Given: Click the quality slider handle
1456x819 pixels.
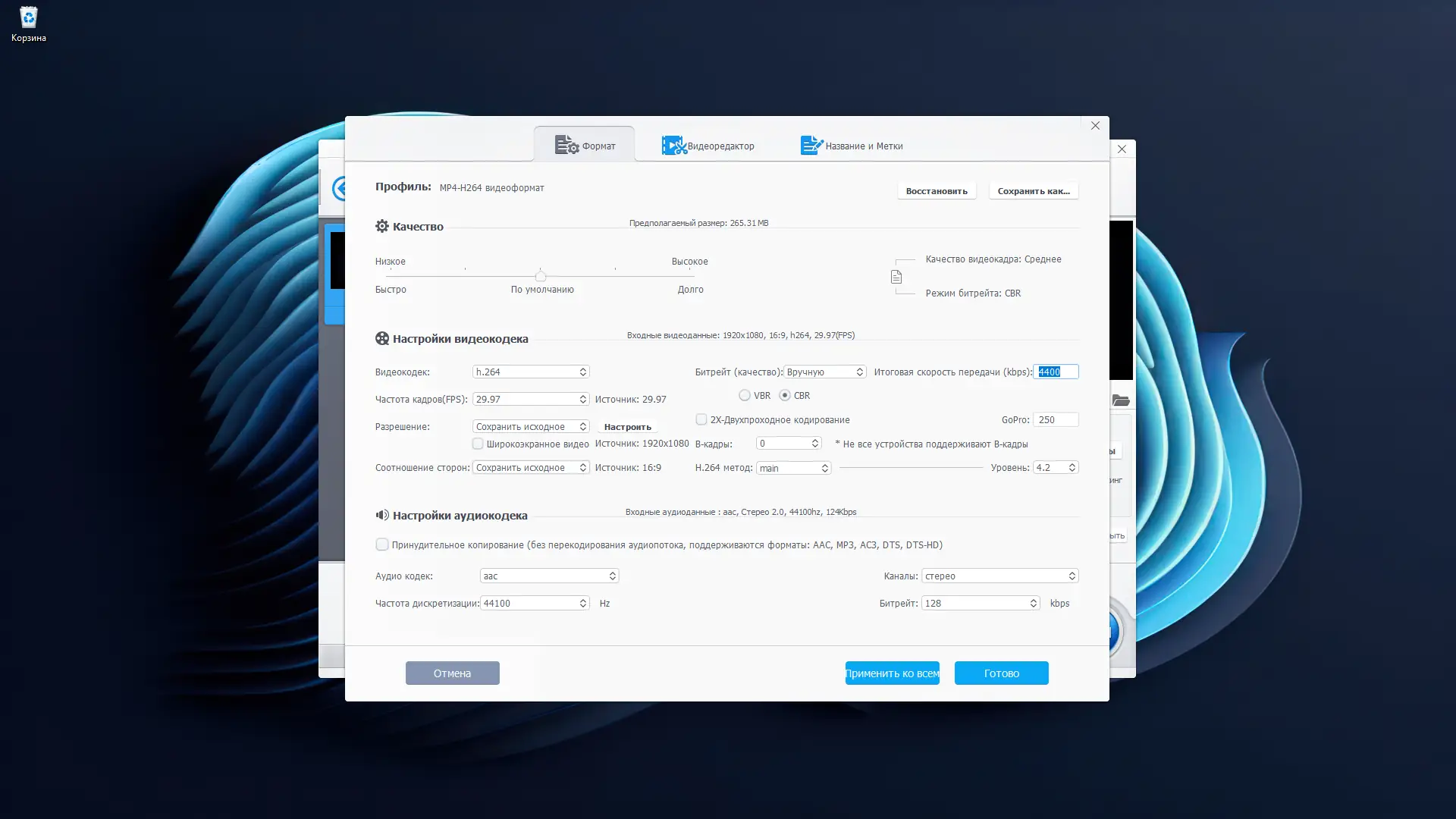Looking at the screenshot, I should (x=540, y=276).
